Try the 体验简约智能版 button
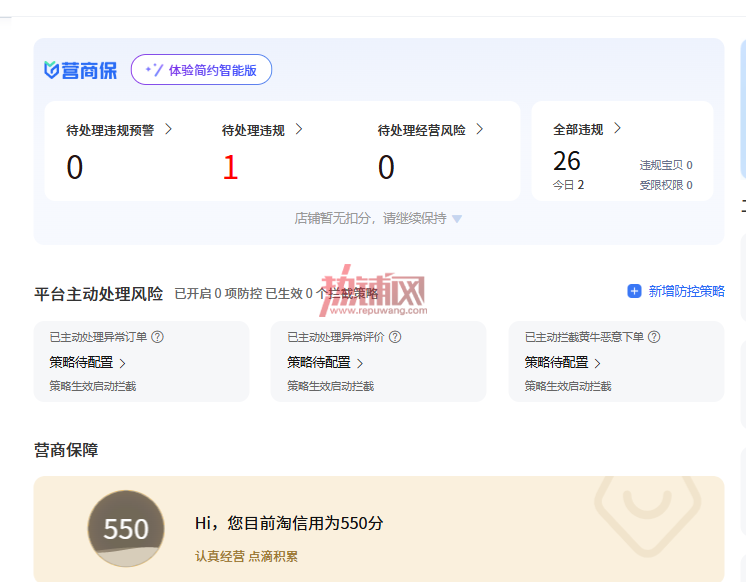This screenshot has height=582, width=746. [x=201, y=70]
